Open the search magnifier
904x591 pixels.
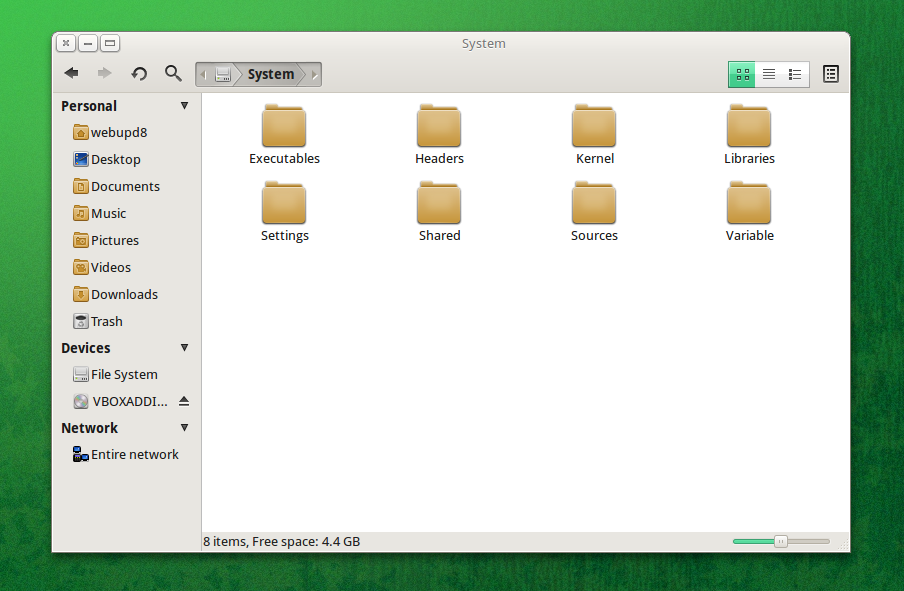pos(173,73)
